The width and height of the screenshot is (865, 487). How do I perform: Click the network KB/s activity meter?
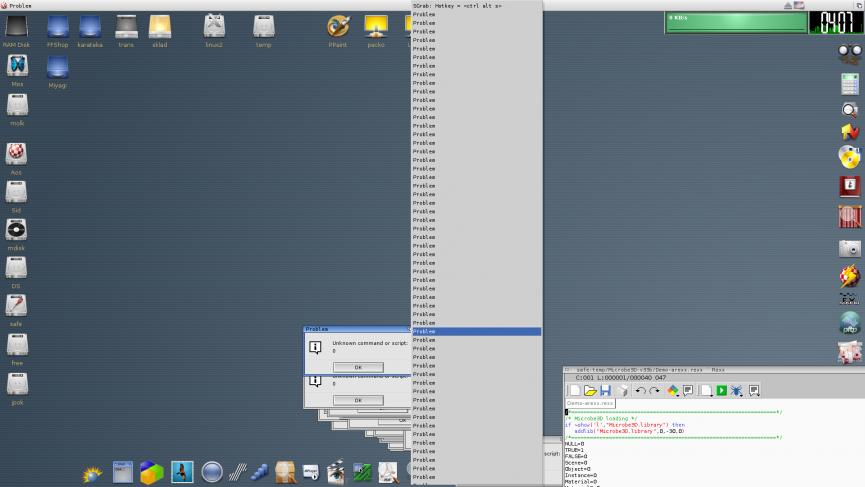735,22
